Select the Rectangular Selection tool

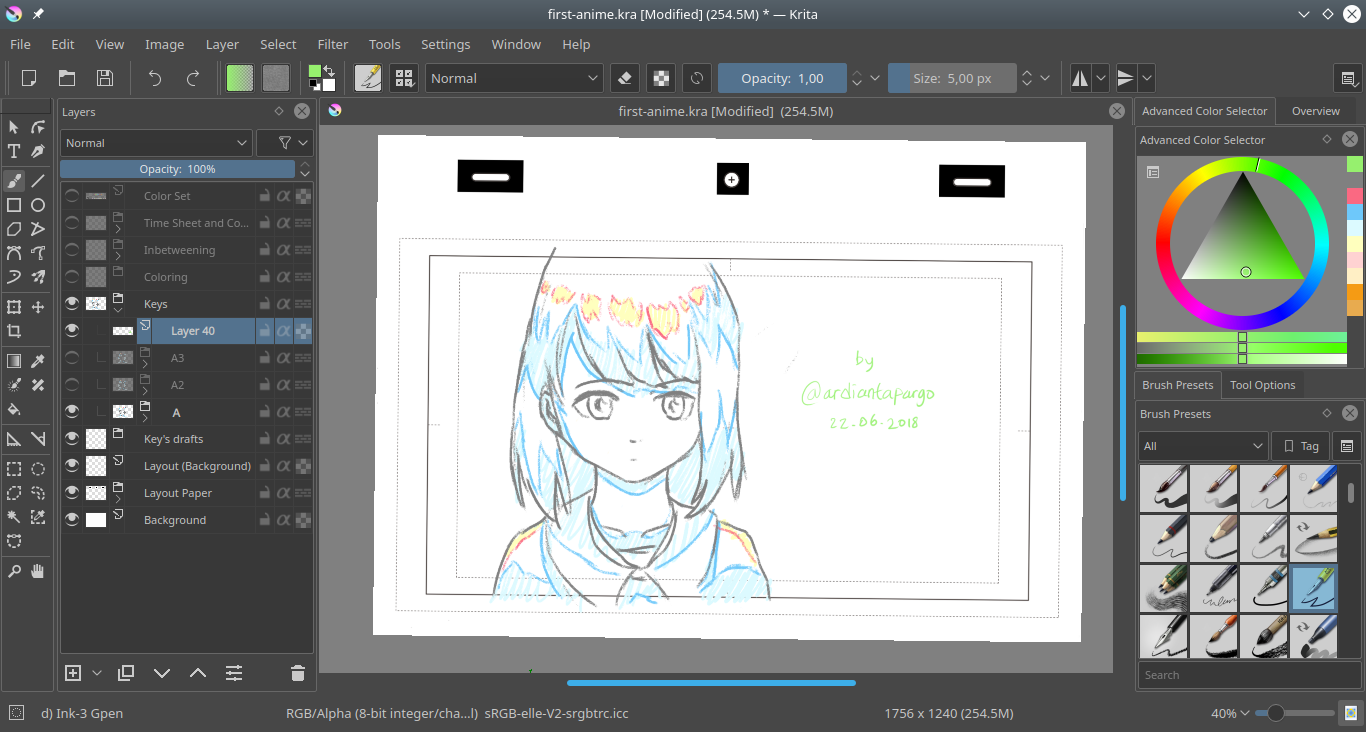pos(14,468)
